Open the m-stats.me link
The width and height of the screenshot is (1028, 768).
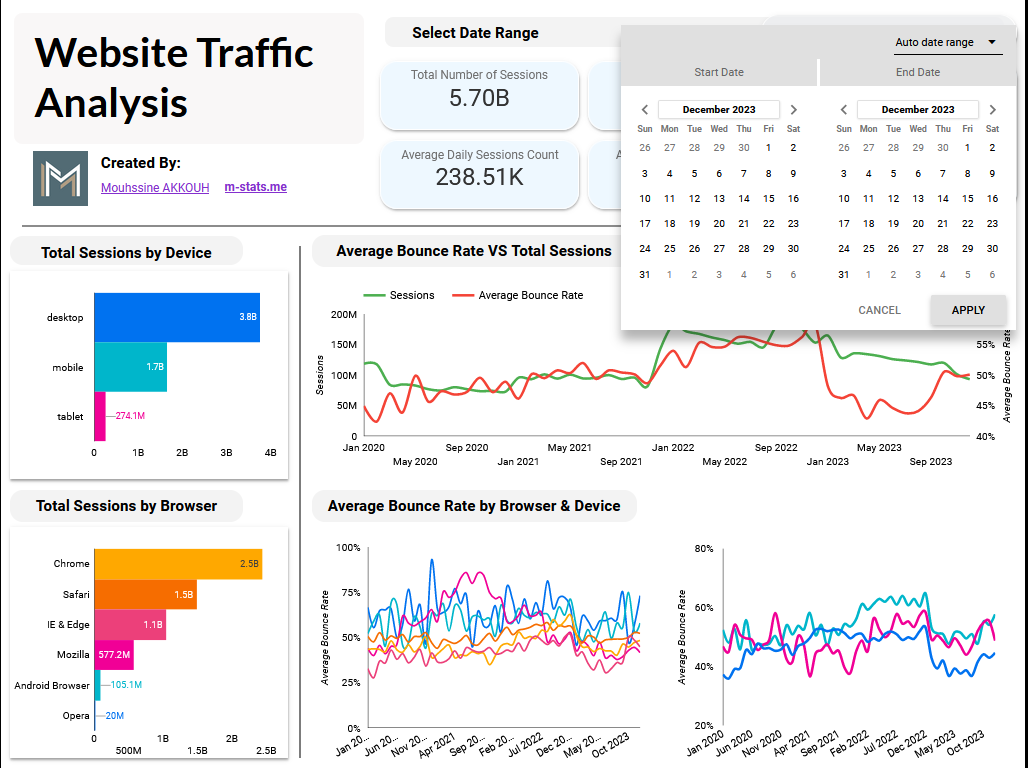[x=255, y=187]
